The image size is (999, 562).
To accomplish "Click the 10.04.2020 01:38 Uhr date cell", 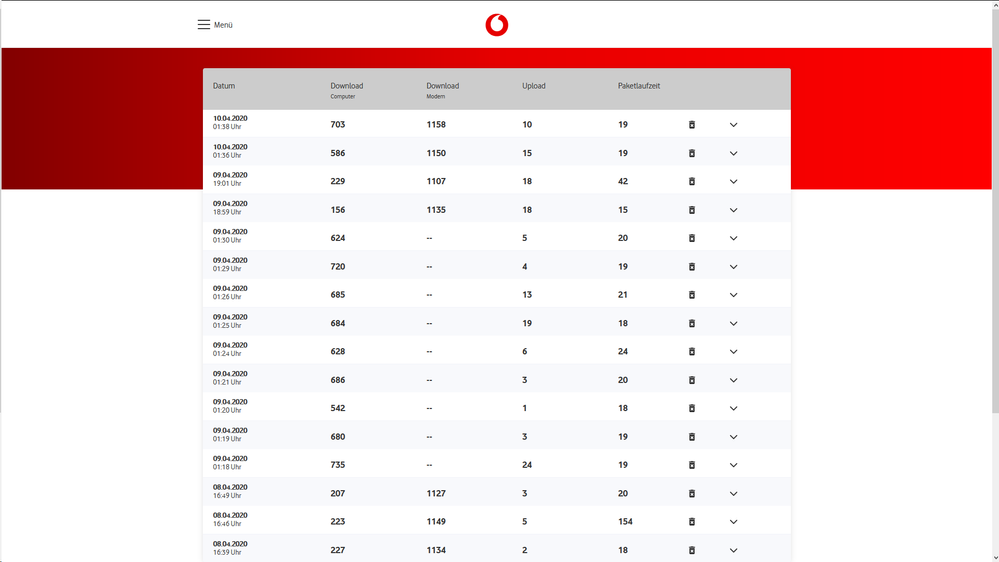I will pos(230,122).
